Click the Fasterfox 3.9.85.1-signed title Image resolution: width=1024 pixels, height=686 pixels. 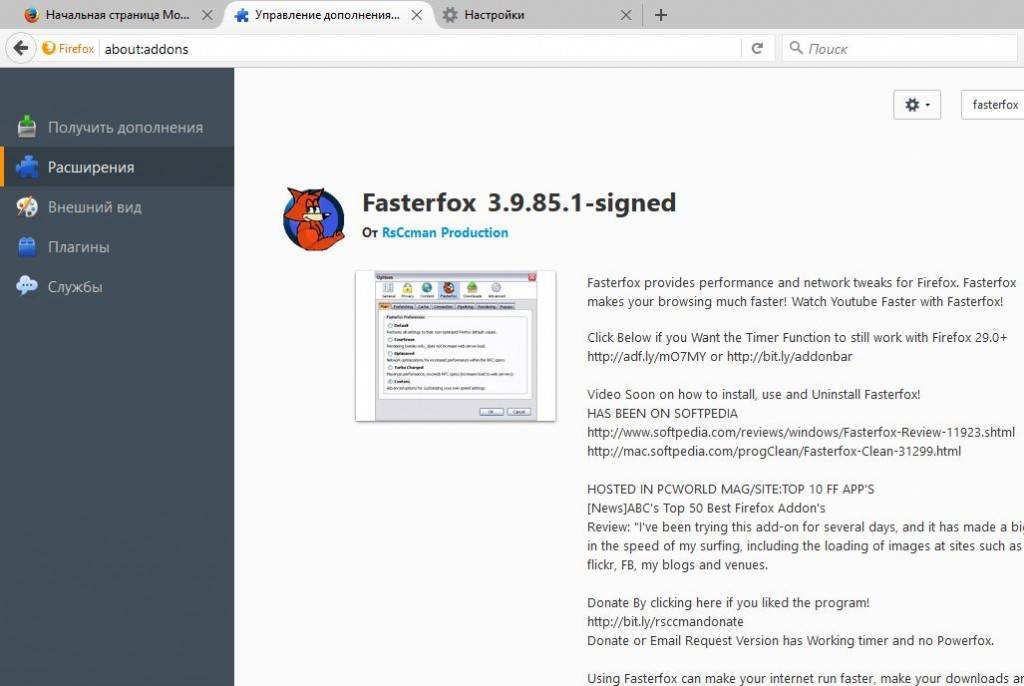(x=519, y=203)
